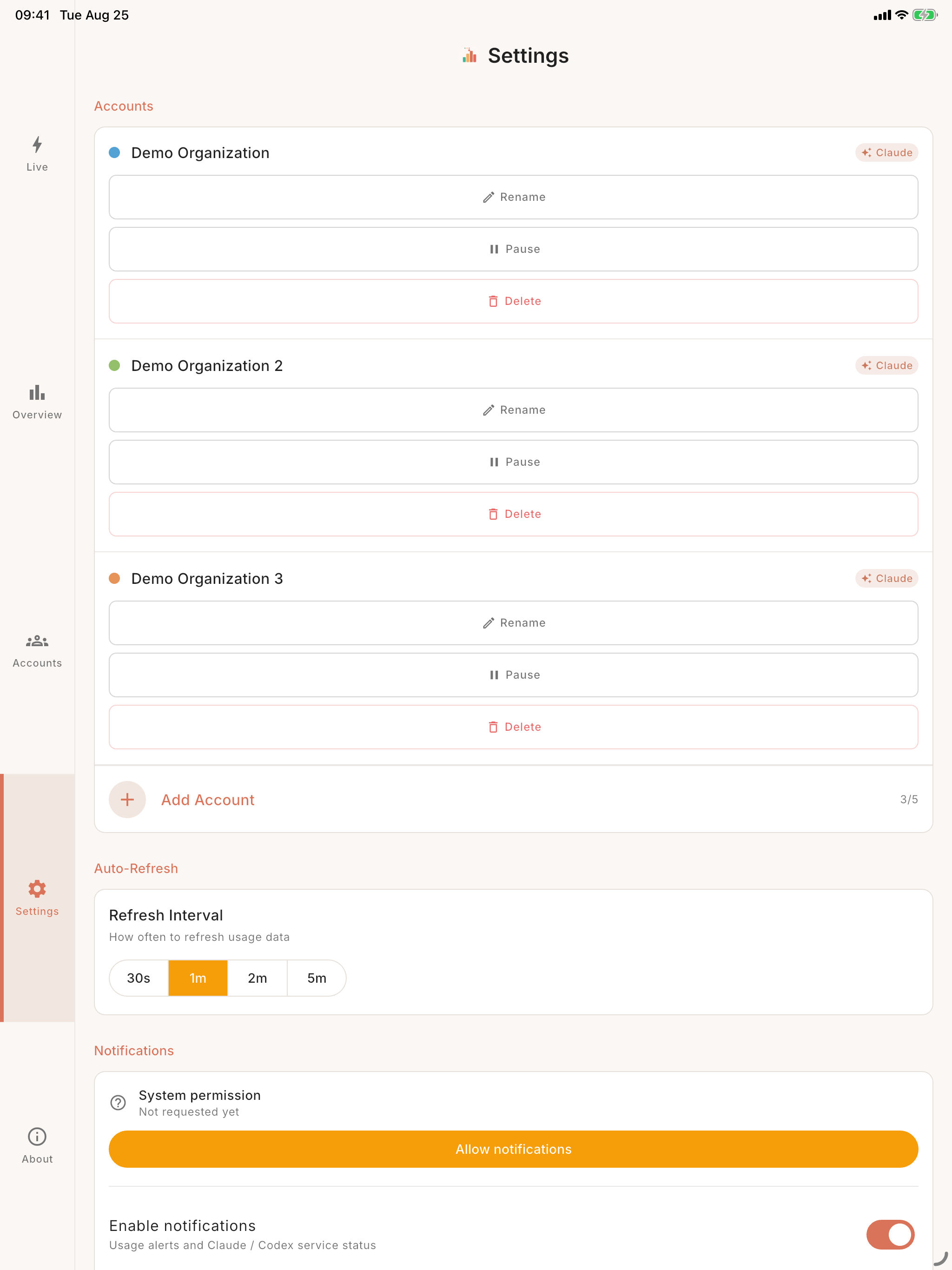
Task: Click Claude badge on Demo Organization 2
Action: [886, 366]
